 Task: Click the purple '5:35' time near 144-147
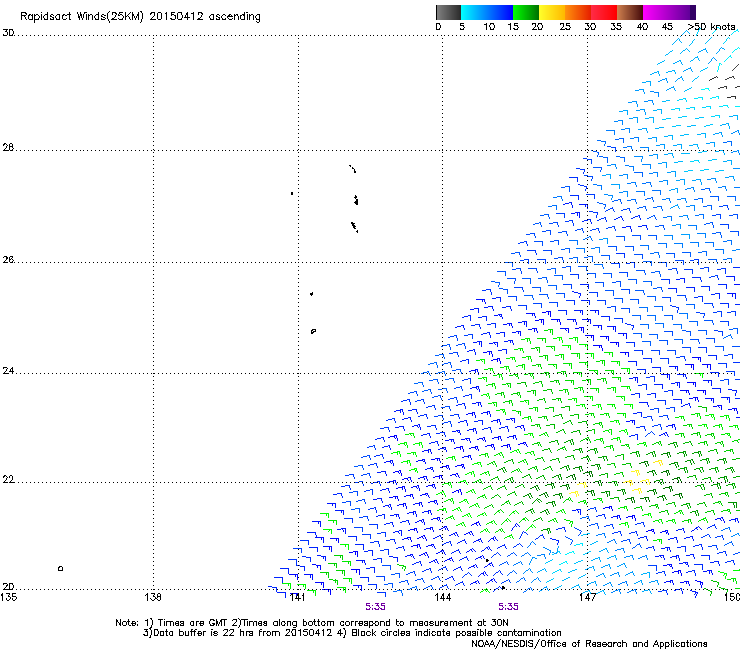tap(508, 607)
